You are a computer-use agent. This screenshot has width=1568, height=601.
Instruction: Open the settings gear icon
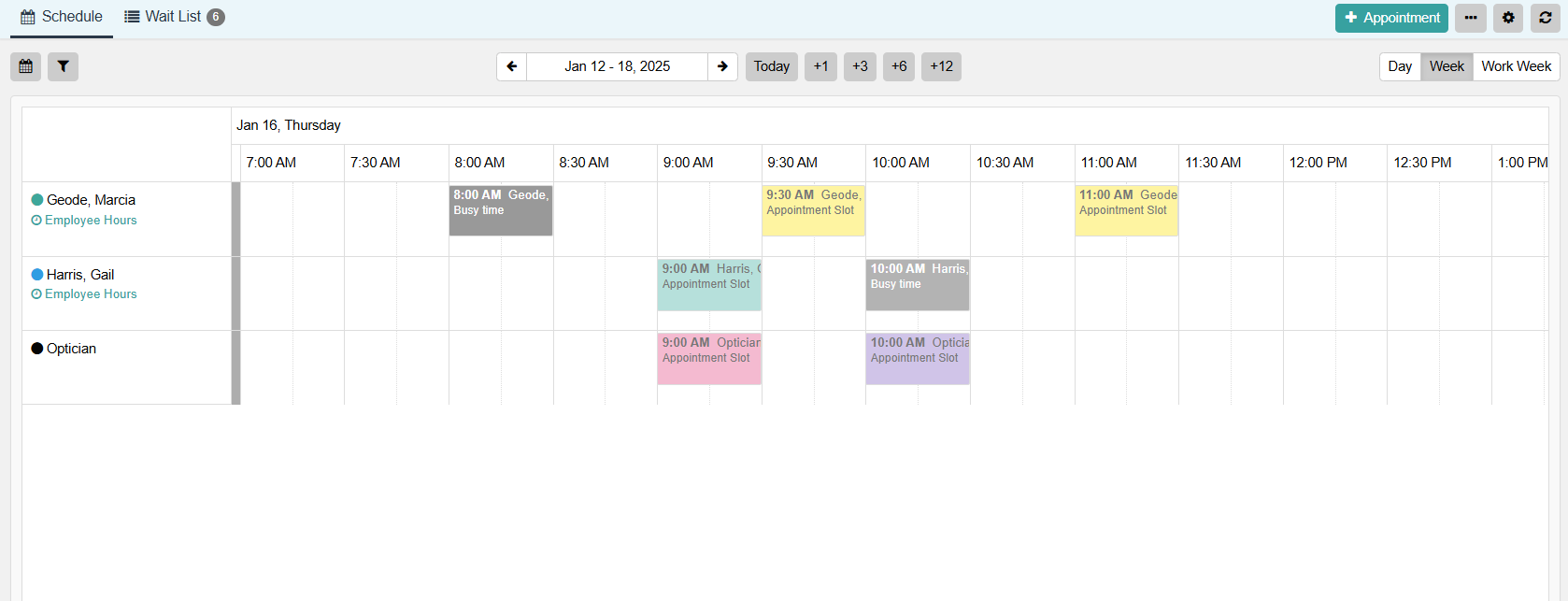click(x=1508, y=18)
